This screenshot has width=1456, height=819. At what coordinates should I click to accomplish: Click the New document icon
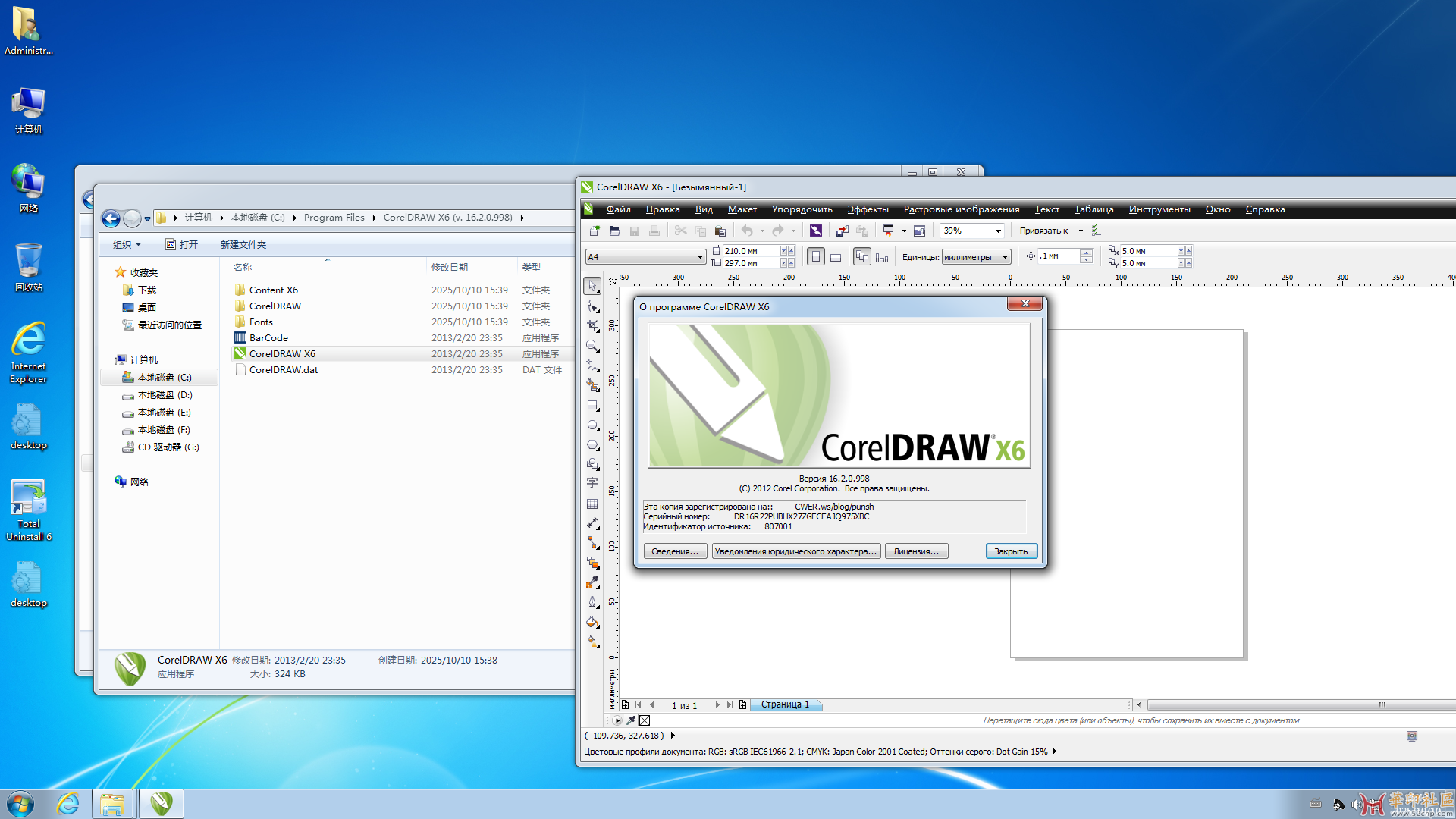(x=595, y=231)
